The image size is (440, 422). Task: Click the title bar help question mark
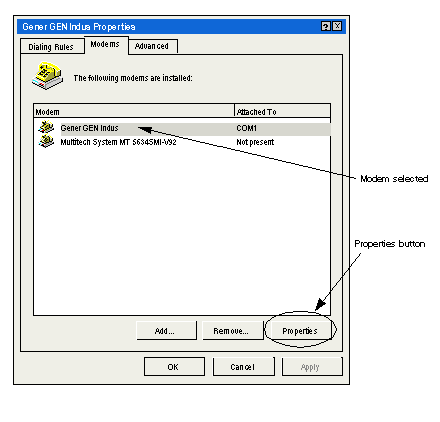click(326, 26)
